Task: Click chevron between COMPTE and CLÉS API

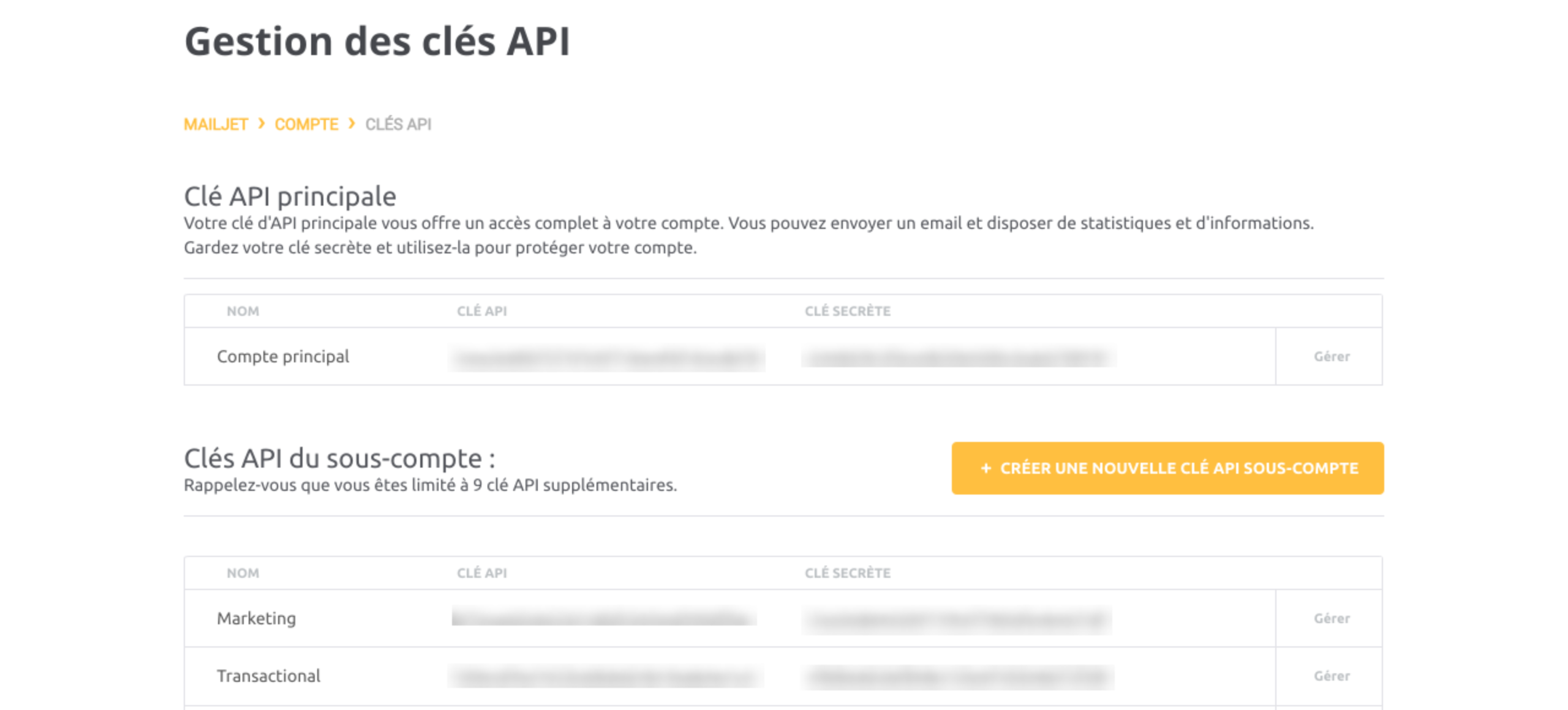Action: (352, 124)
